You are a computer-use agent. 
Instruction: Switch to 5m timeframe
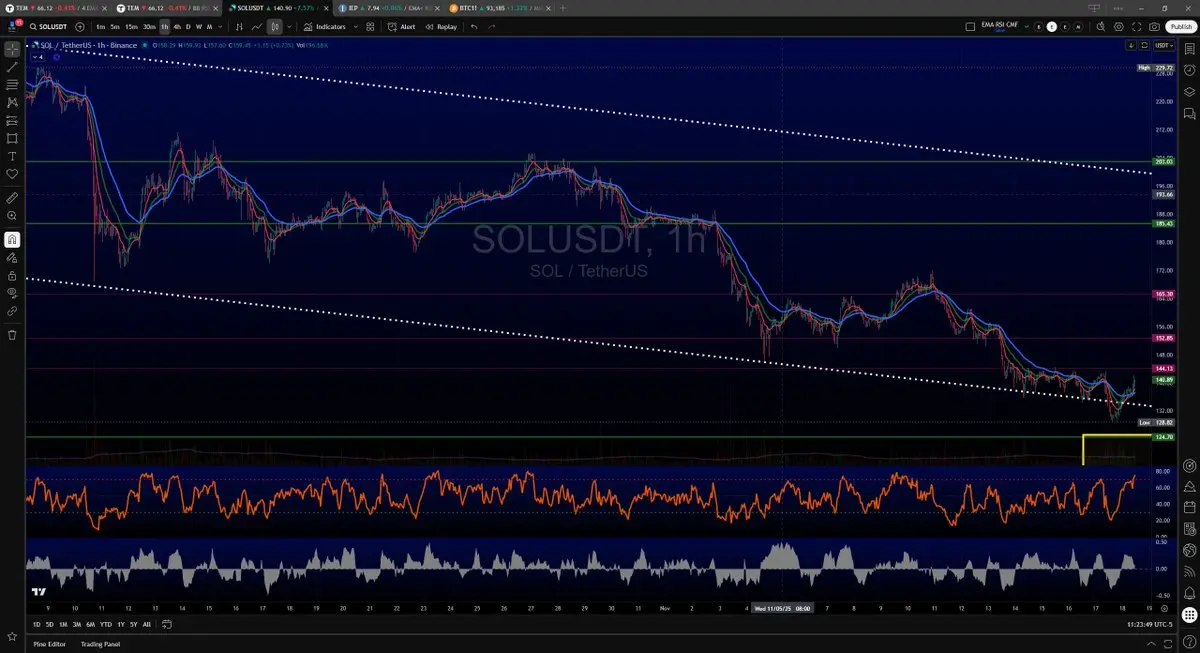(115, 27)
